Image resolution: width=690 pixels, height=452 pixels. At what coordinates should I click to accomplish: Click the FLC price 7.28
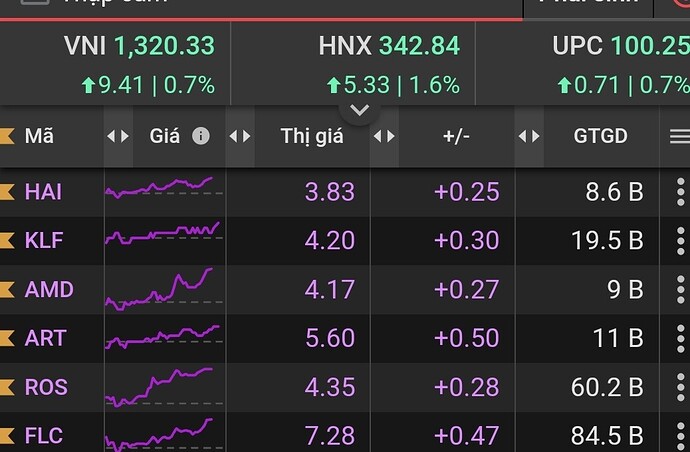pyautogui.click(x=330, y=436)
